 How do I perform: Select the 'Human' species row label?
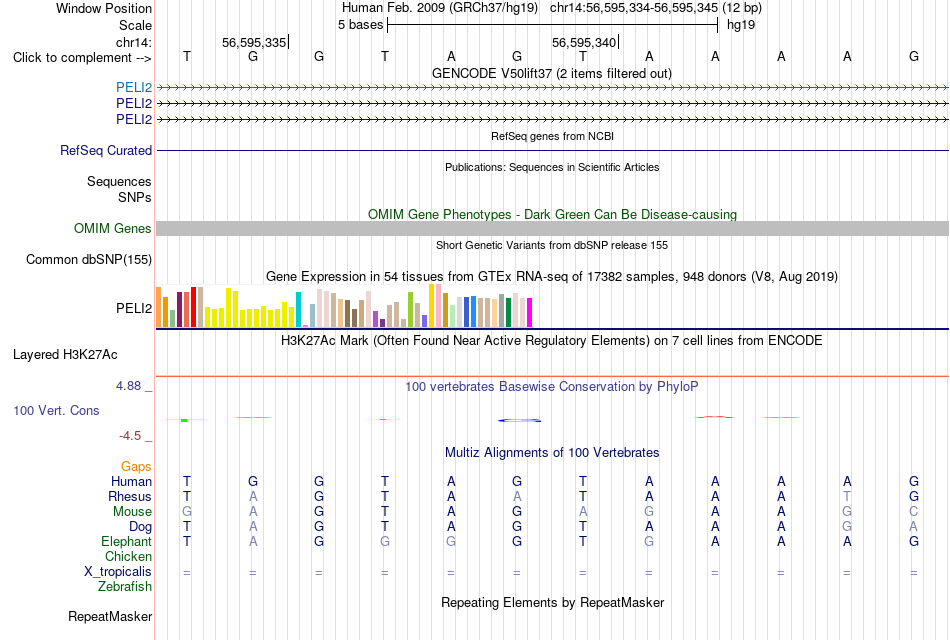131,482
